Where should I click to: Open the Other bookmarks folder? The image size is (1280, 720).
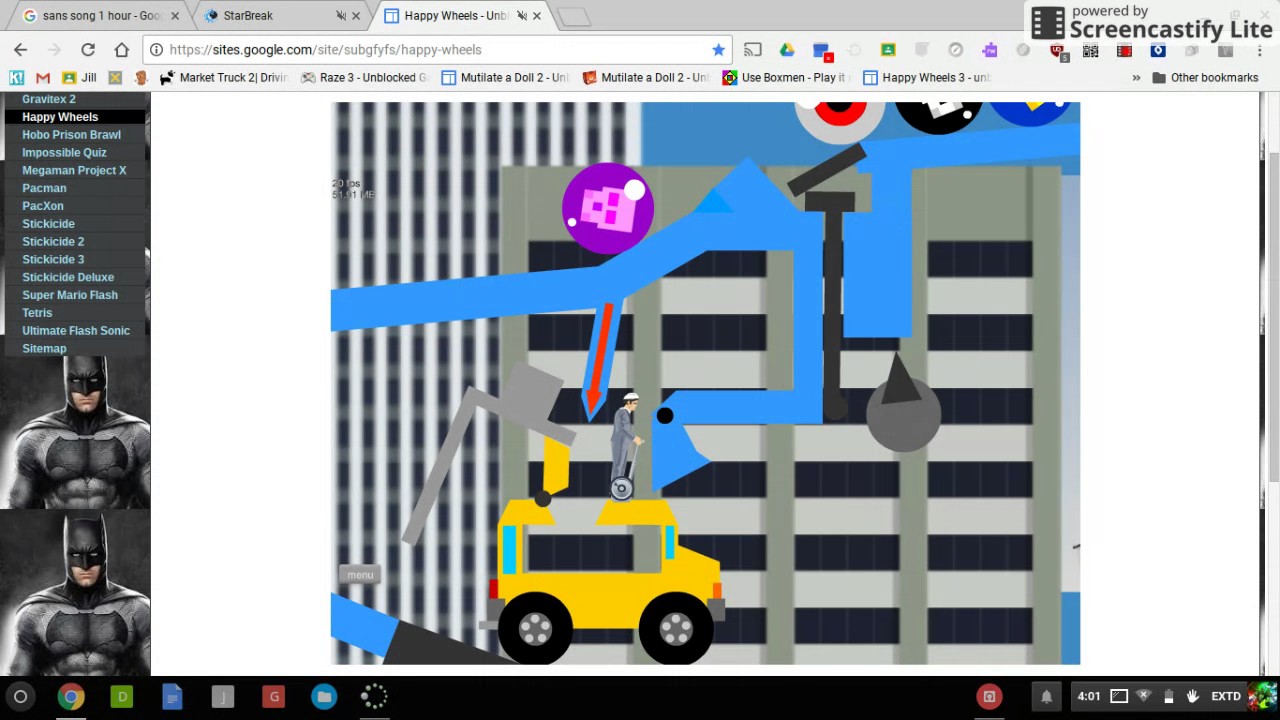tap(1205, 77)
